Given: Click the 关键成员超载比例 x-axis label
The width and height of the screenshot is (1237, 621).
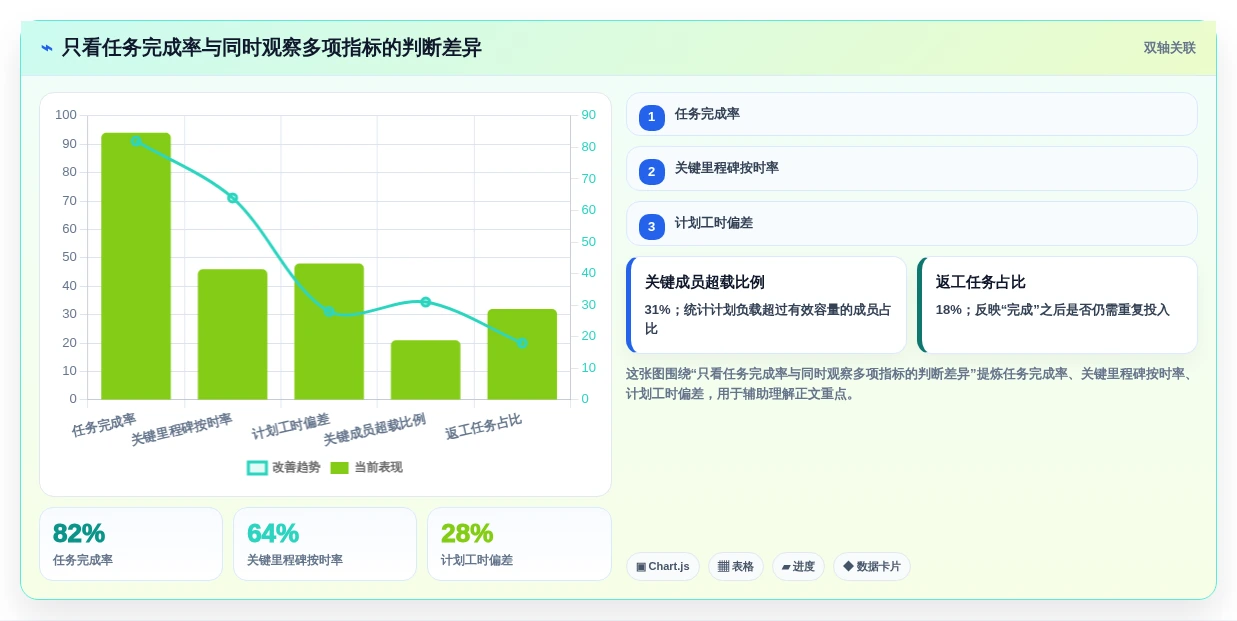Looking at the screenshot, I should coord(375,429).
